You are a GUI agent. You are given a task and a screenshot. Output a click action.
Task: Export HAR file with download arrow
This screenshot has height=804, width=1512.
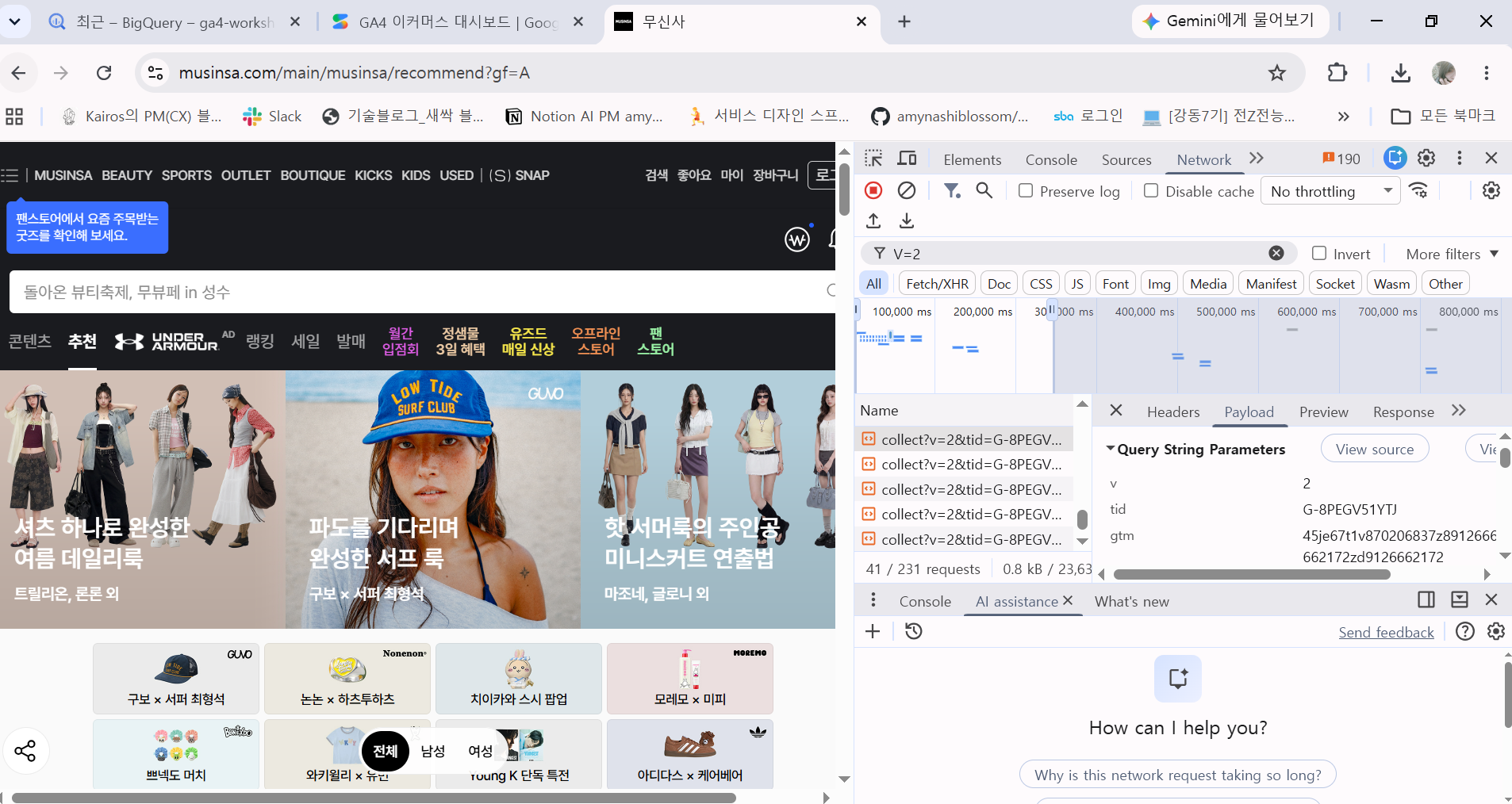point(907,220)
